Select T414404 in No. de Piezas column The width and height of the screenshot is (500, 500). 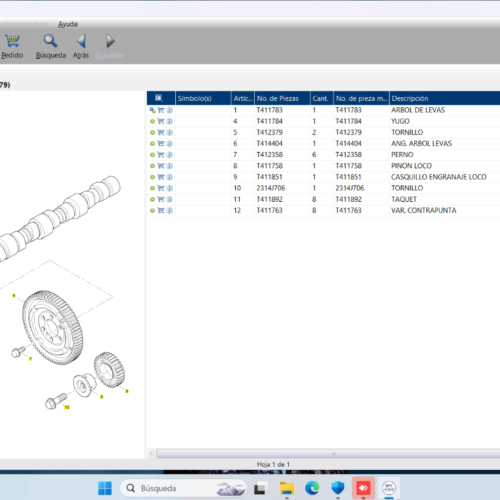(269, 144)
